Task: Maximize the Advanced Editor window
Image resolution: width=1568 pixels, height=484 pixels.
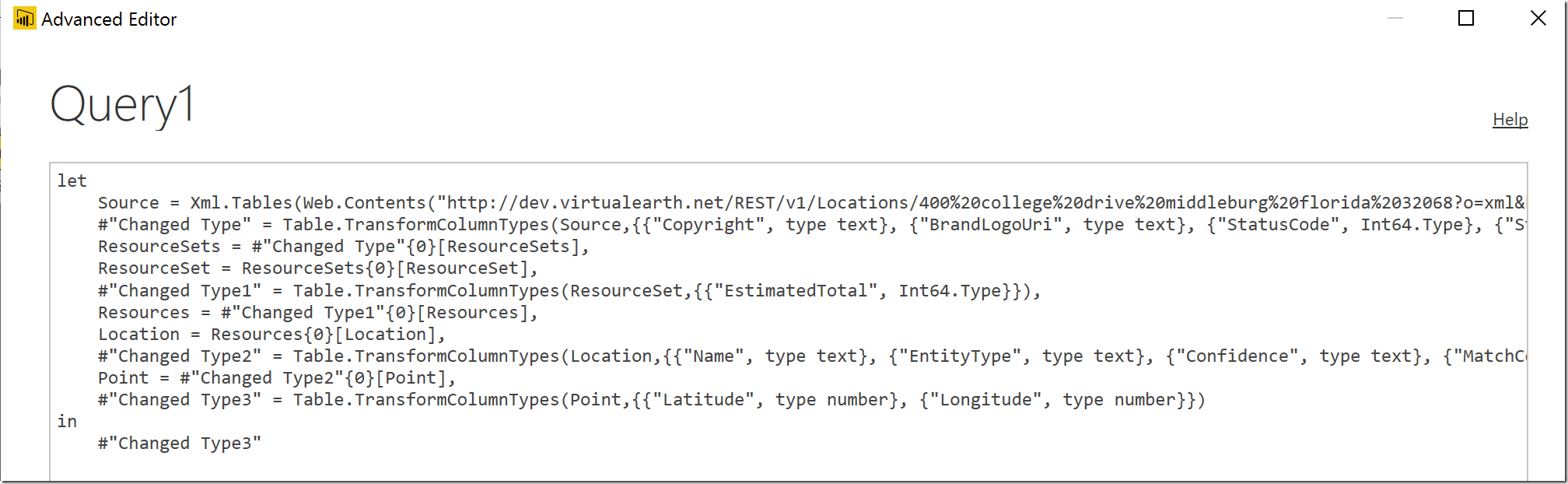Action: [1465, 18]
